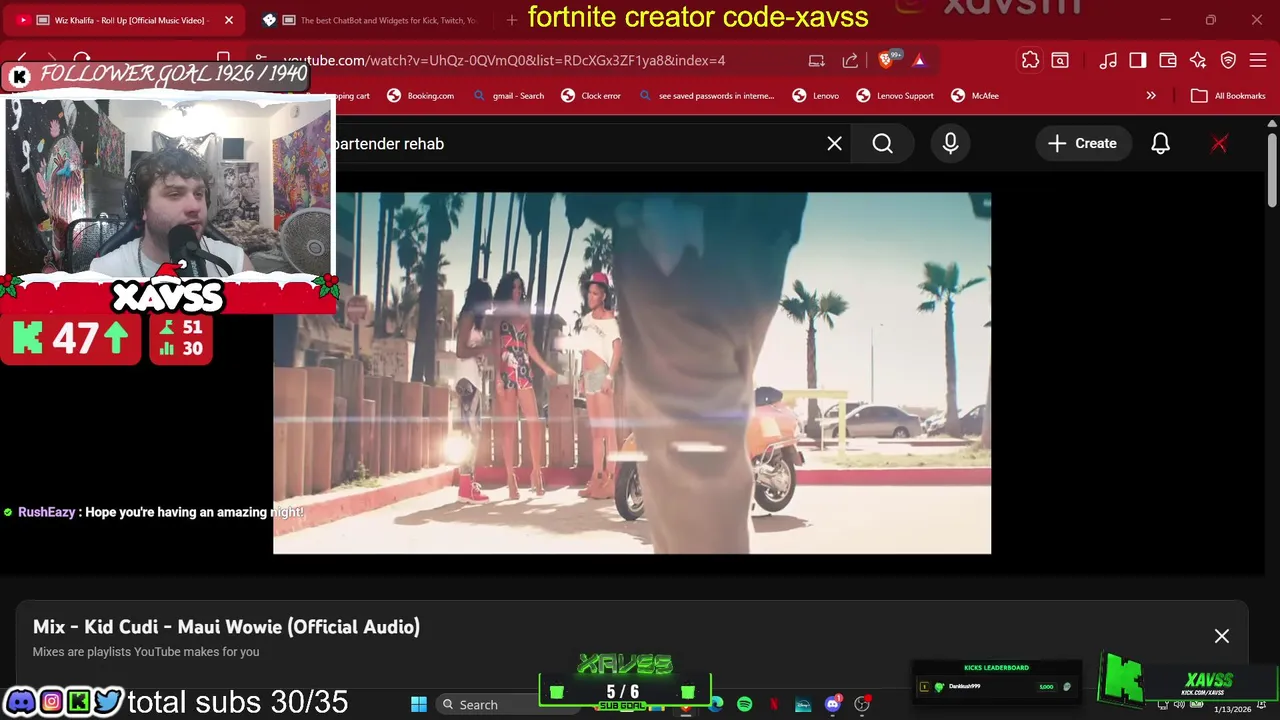Share this page via share icon
This screenshot has width=1280, height=720.
(850, 60)
